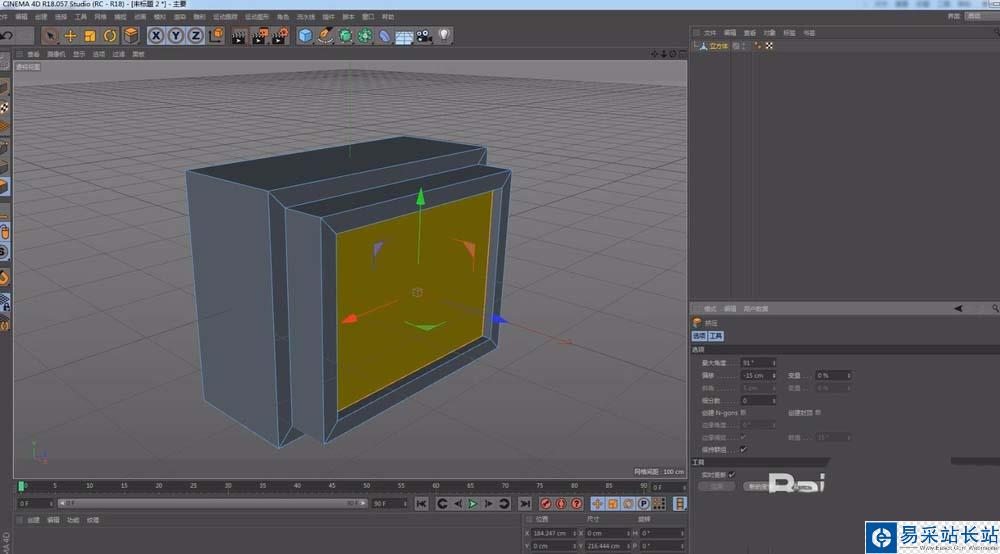Select the Scale tool icon
The width and height of the screenshot is (1000, 554).
90,36
